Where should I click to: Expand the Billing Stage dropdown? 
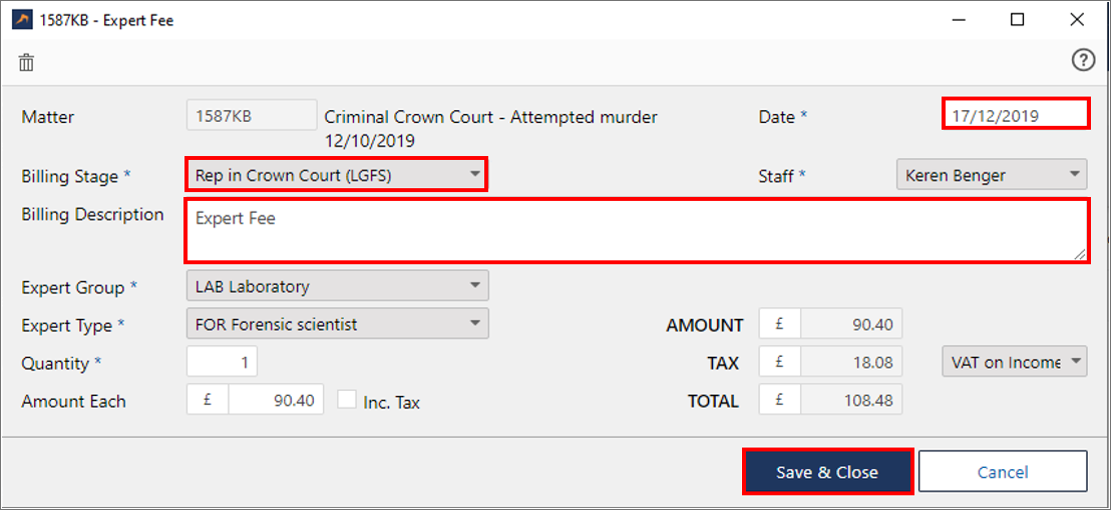pyautogui.click(x=336, y=175)
